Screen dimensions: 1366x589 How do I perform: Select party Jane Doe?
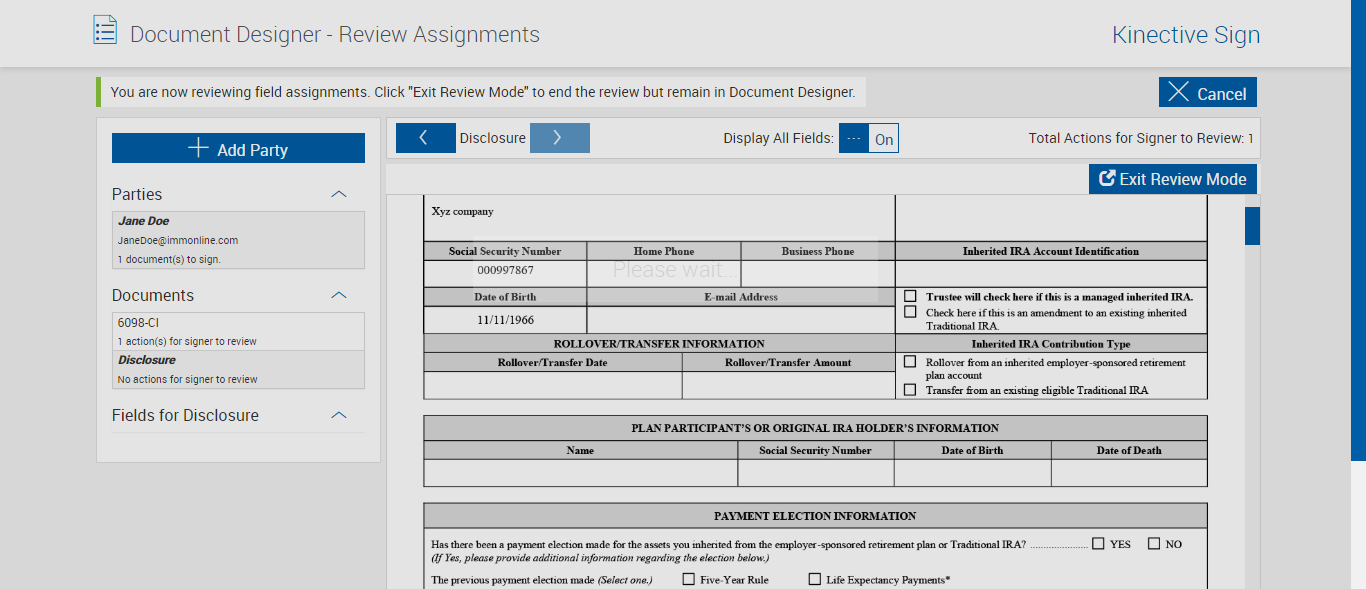pyautogui.click(x=238, y=240)
